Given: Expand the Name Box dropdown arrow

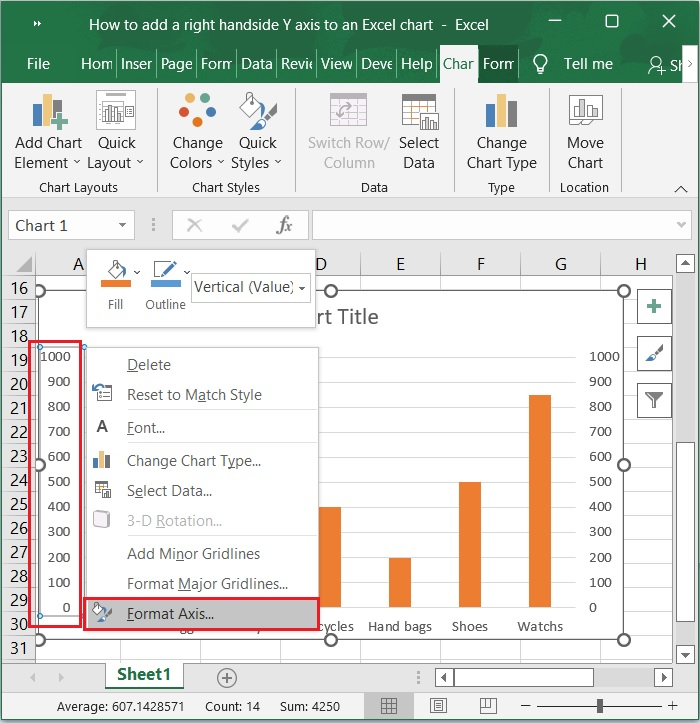Looking at the screenshot, I should [122, 225].
